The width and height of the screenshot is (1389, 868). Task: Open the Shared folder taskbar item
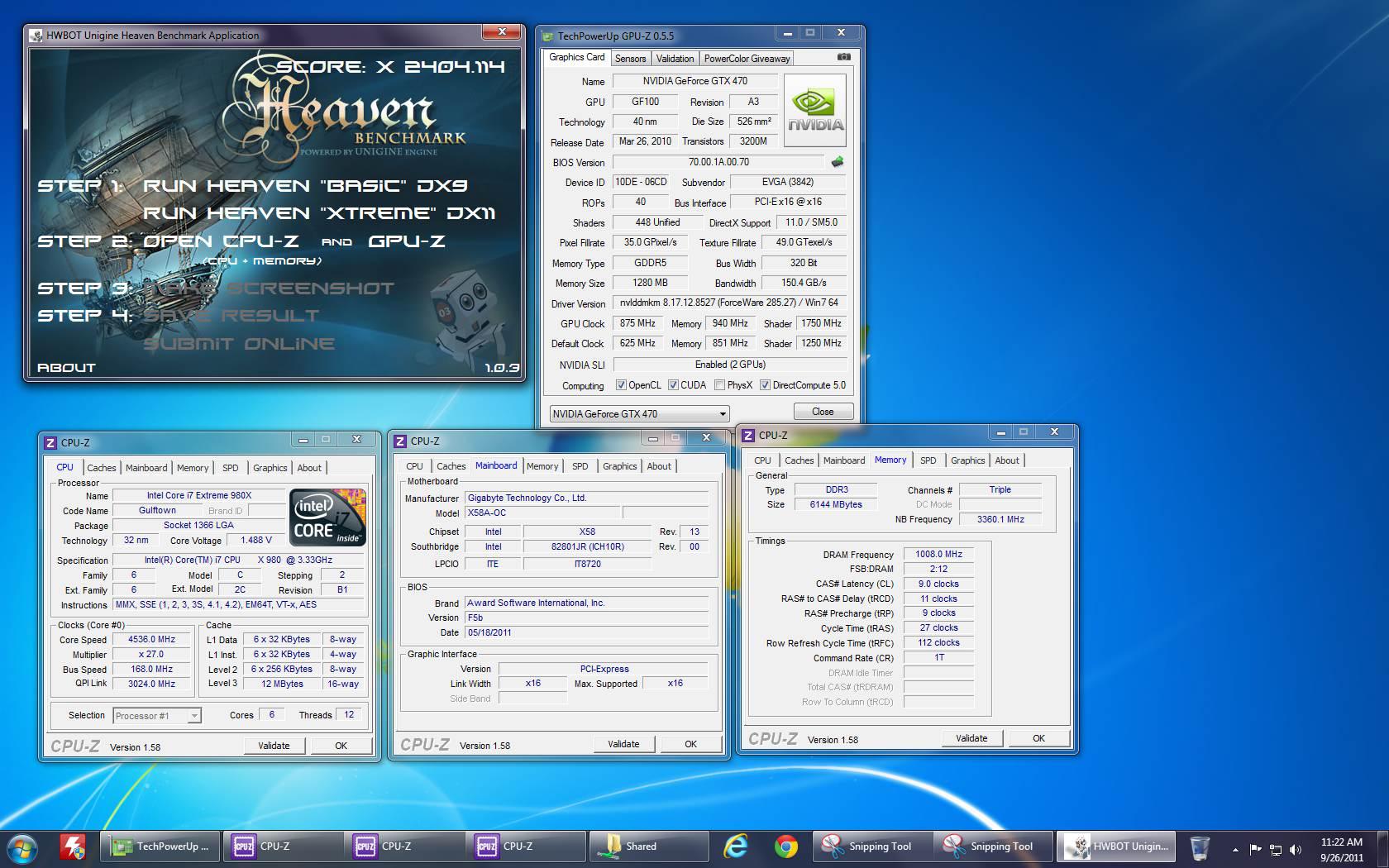(x=649, y=847)
